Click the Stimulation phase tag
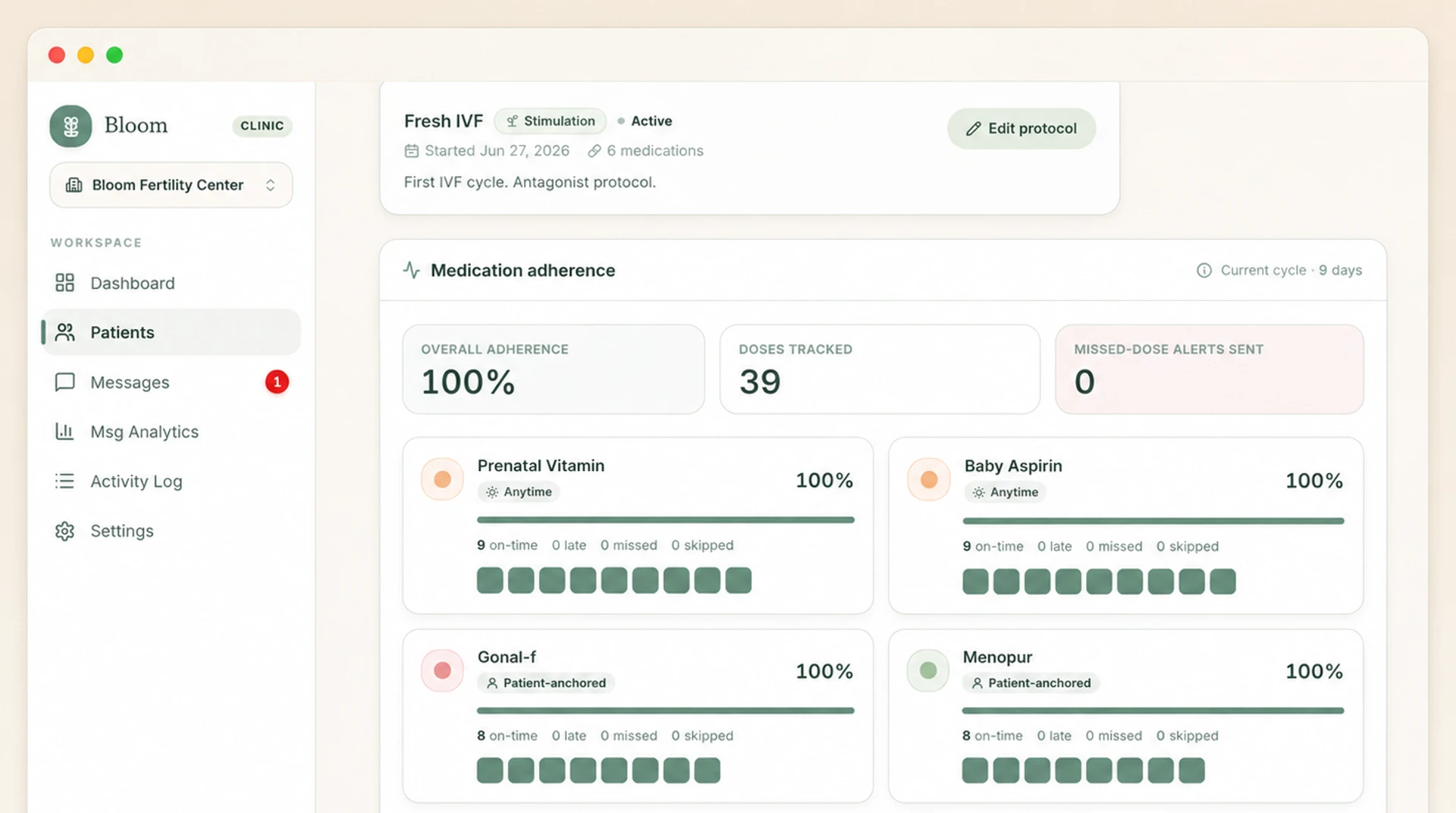Viewport: 1456px width, 813px height. click(551, 121)
